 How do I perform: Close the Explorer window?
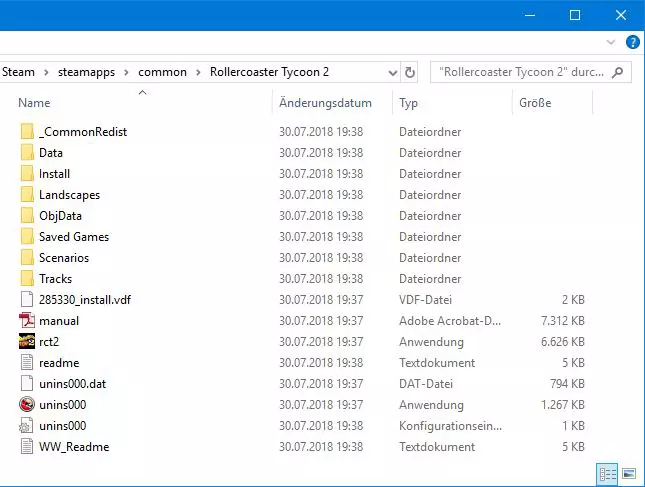tap(621, 15)
